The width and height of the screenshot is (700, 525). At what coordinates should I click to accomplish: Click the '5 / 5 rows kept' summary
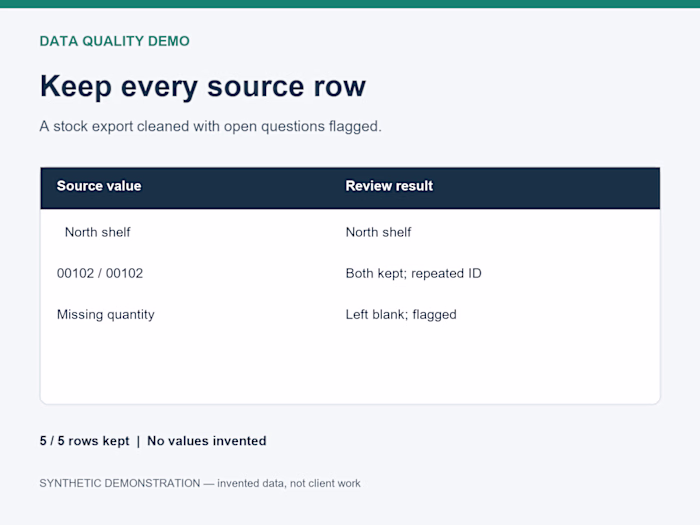pyautogui.click(x=84, y=441)
